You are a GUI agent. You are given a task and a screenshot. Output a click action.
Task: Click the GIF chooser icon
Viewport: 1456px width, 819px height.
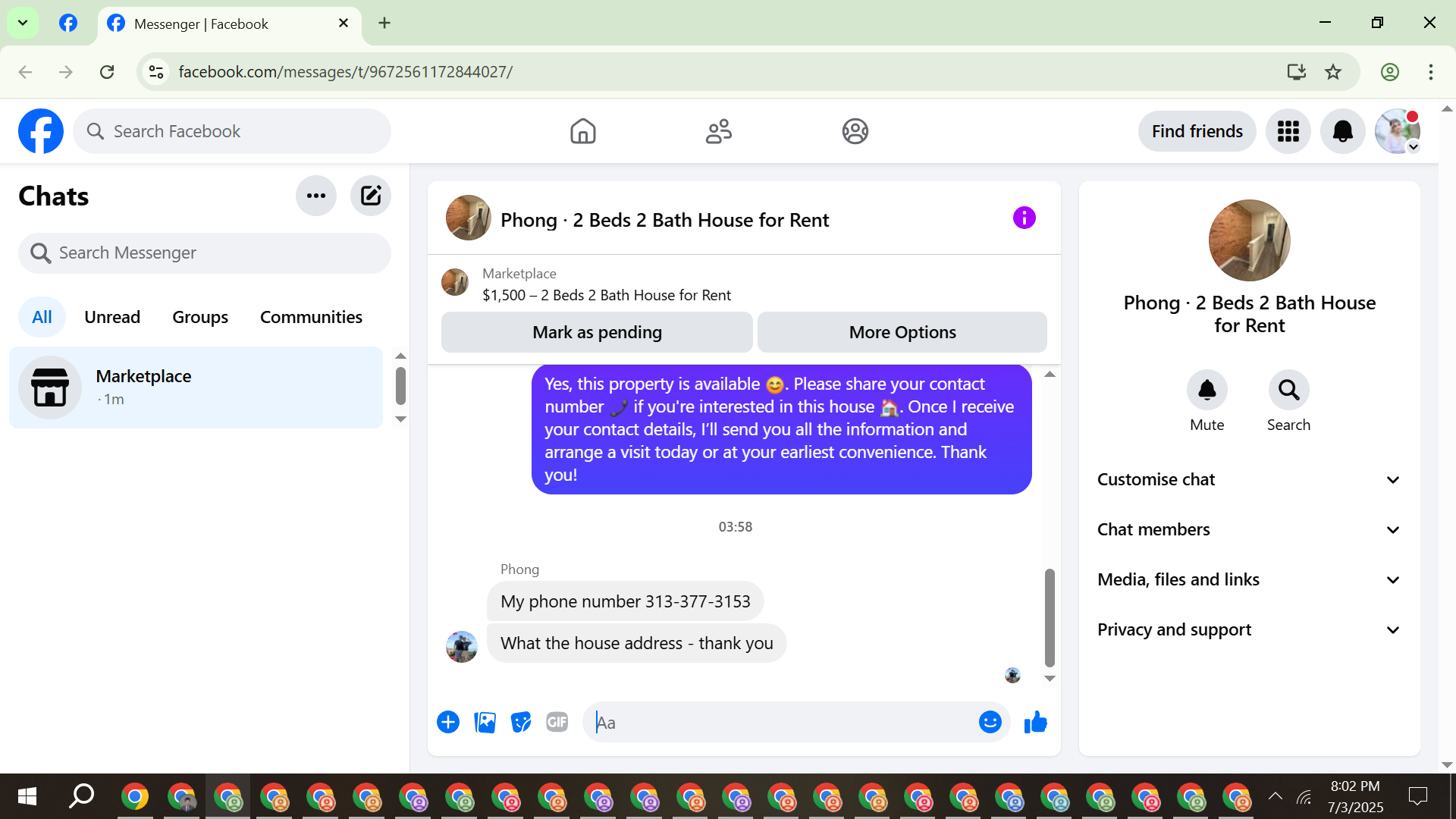(557, 722)
